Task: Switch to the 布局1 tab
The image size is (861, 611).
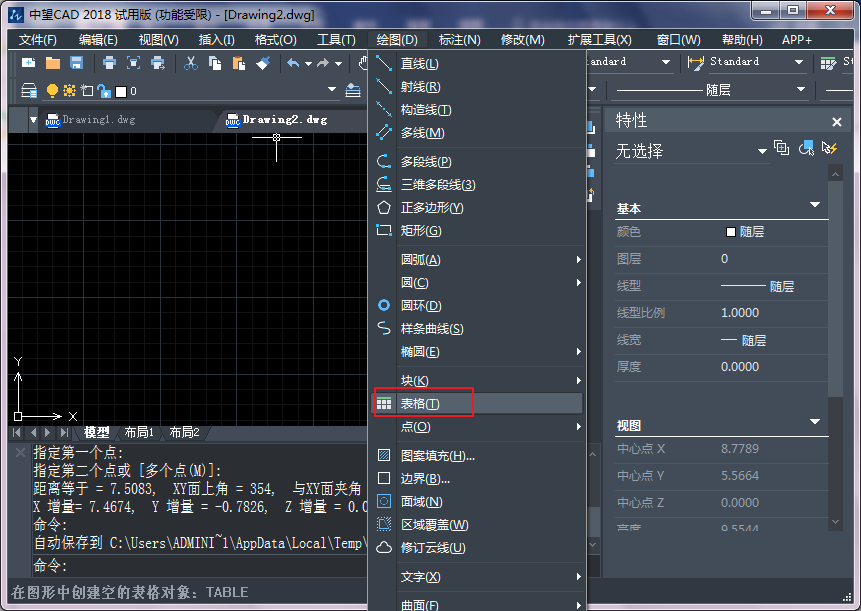Action: (139, 432)
